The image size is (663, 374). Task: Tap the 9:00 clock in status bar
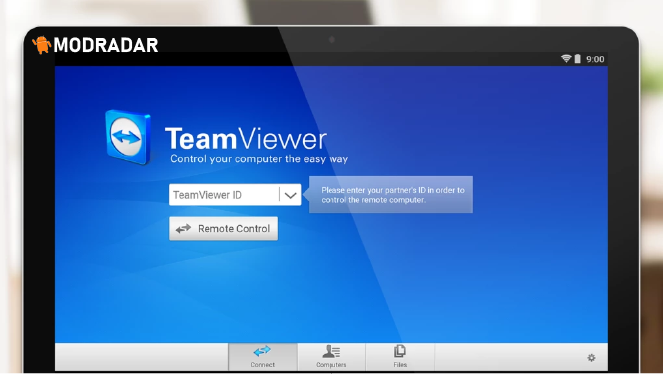tap(595, 59)
